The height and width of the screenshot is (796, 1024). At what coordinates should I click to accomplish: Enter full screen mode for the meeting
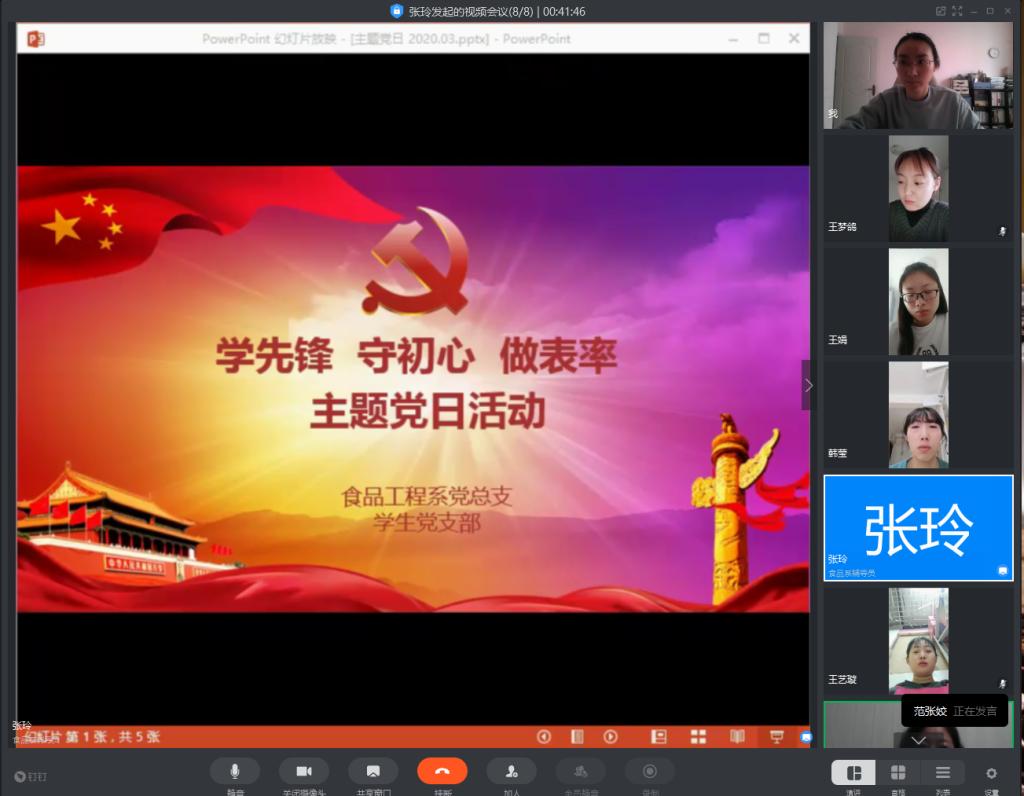tap(958, 11)
